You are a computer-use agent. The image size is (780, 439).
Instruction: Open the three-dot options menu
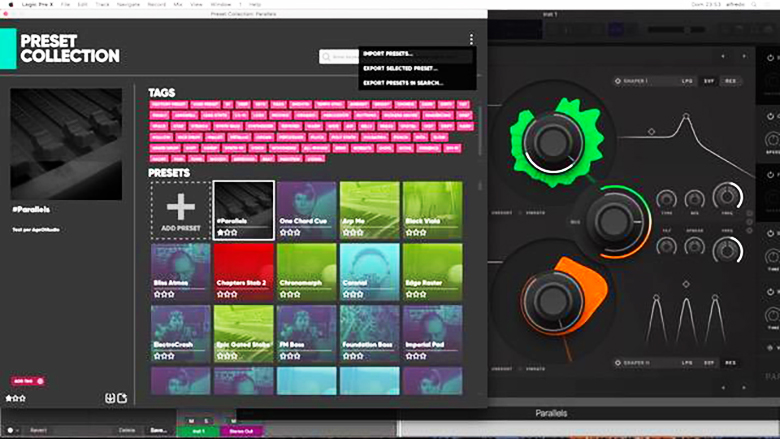pyautogui.click(x=471, y=40)
